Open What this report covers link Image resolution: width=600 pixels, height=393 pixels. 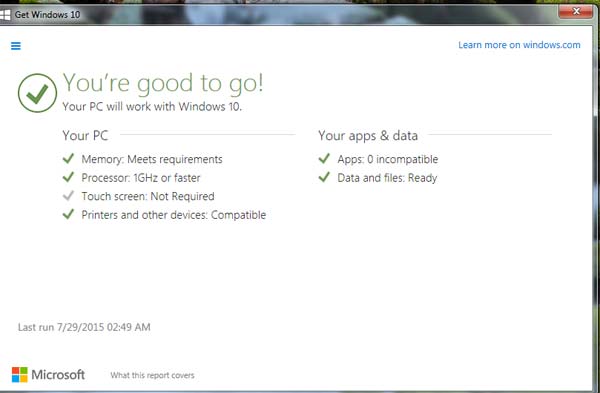click(x=152, y=375)
